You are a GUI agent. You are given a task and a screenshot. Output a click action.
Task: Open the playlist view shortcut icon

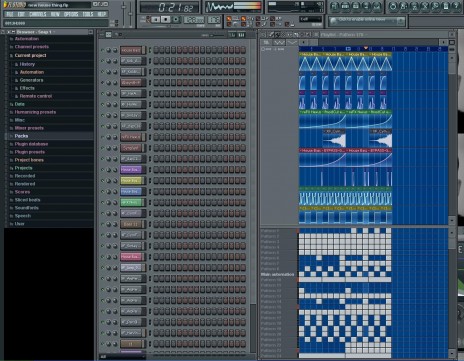coord(334,6)
